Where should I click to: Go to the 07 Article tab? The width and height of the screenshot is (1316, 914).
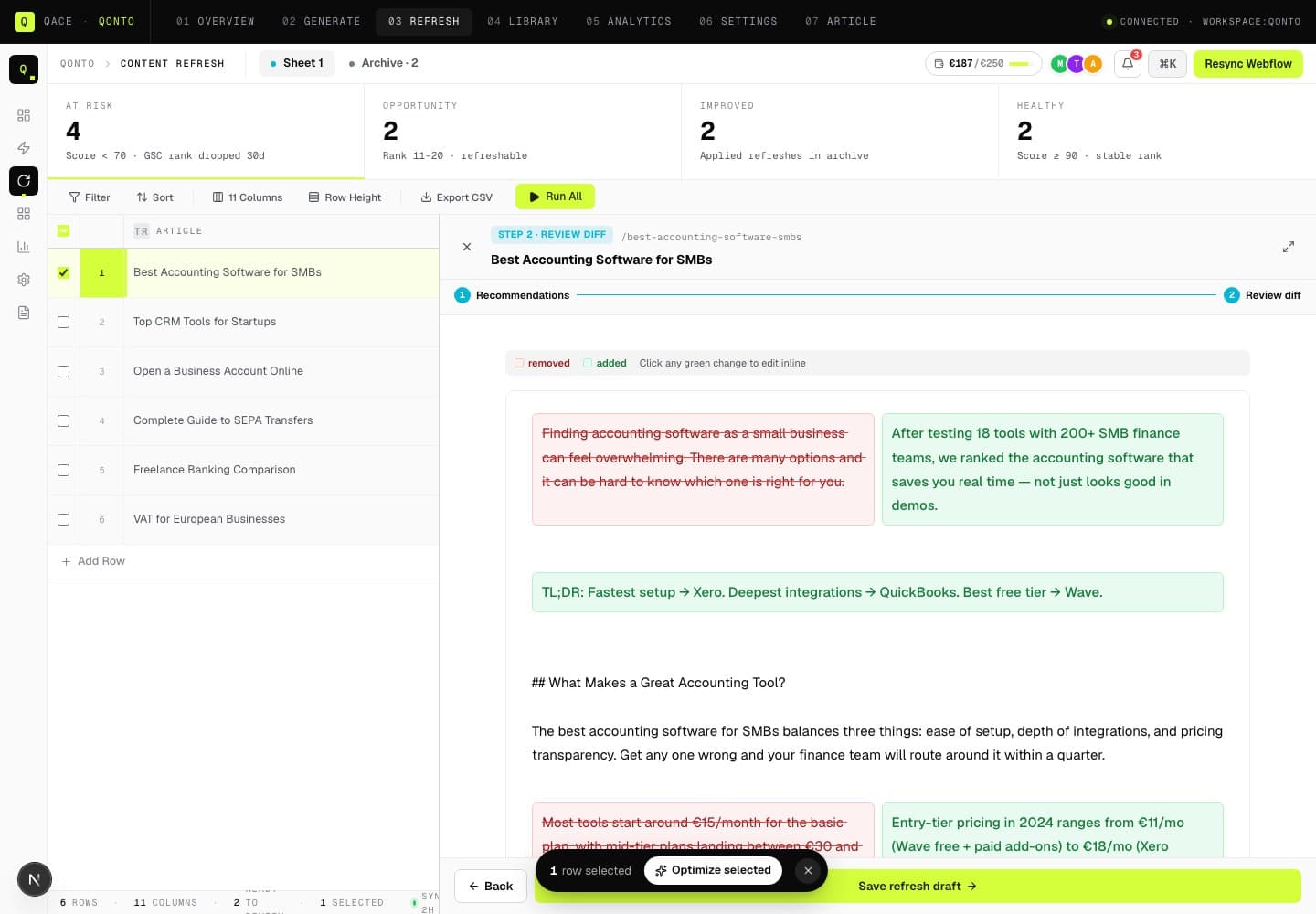tap(841, 21)
